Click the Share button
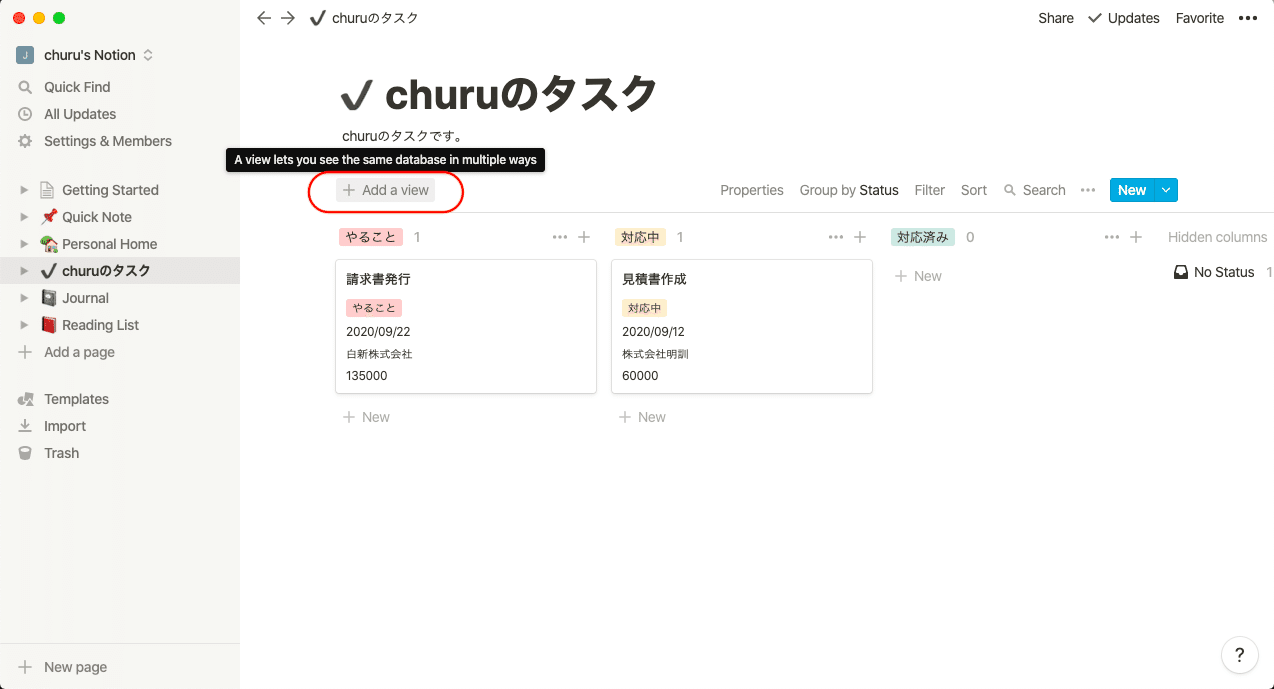Image resolution: width=1274 pixels, height=689 pixels. coord(1055,17)
